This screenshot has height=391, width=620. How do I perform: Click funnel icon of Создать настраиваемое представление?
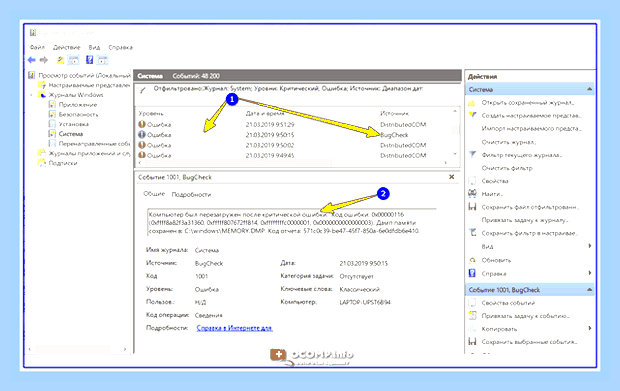click(x=472, y=115)
